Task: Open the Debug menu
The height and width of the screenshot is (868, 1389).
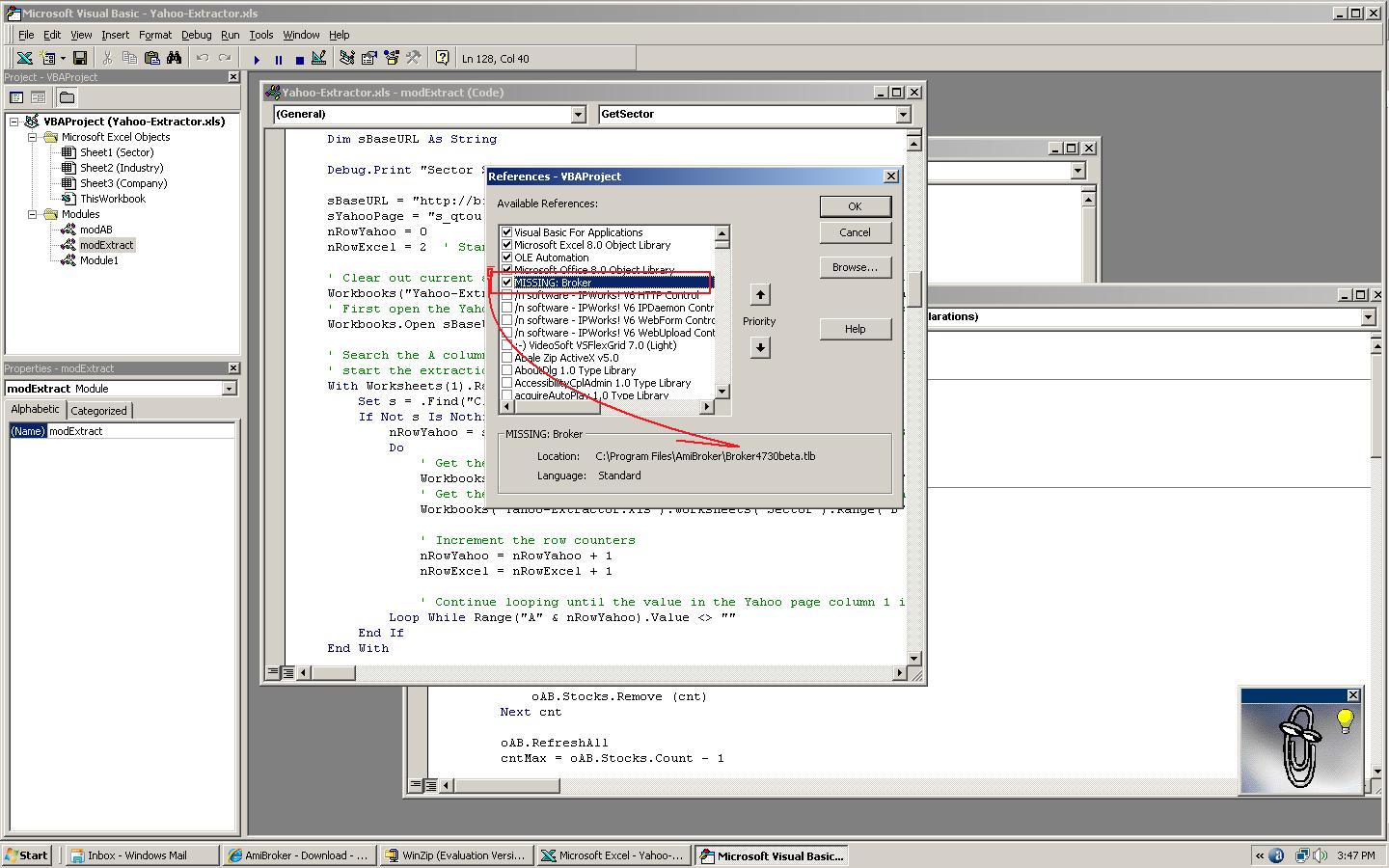Action: click(x=196, y=35)
